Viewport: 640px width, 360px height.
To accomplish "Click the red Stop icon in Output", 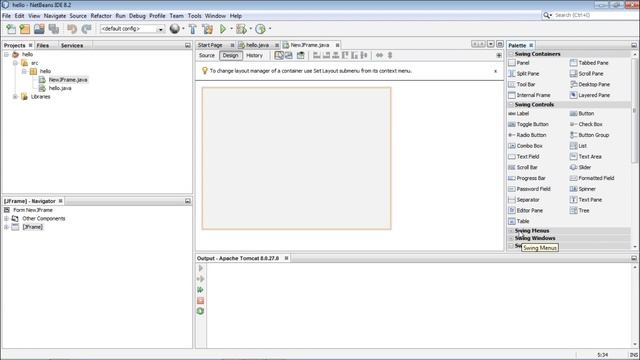I will click(x=200, y=301).
